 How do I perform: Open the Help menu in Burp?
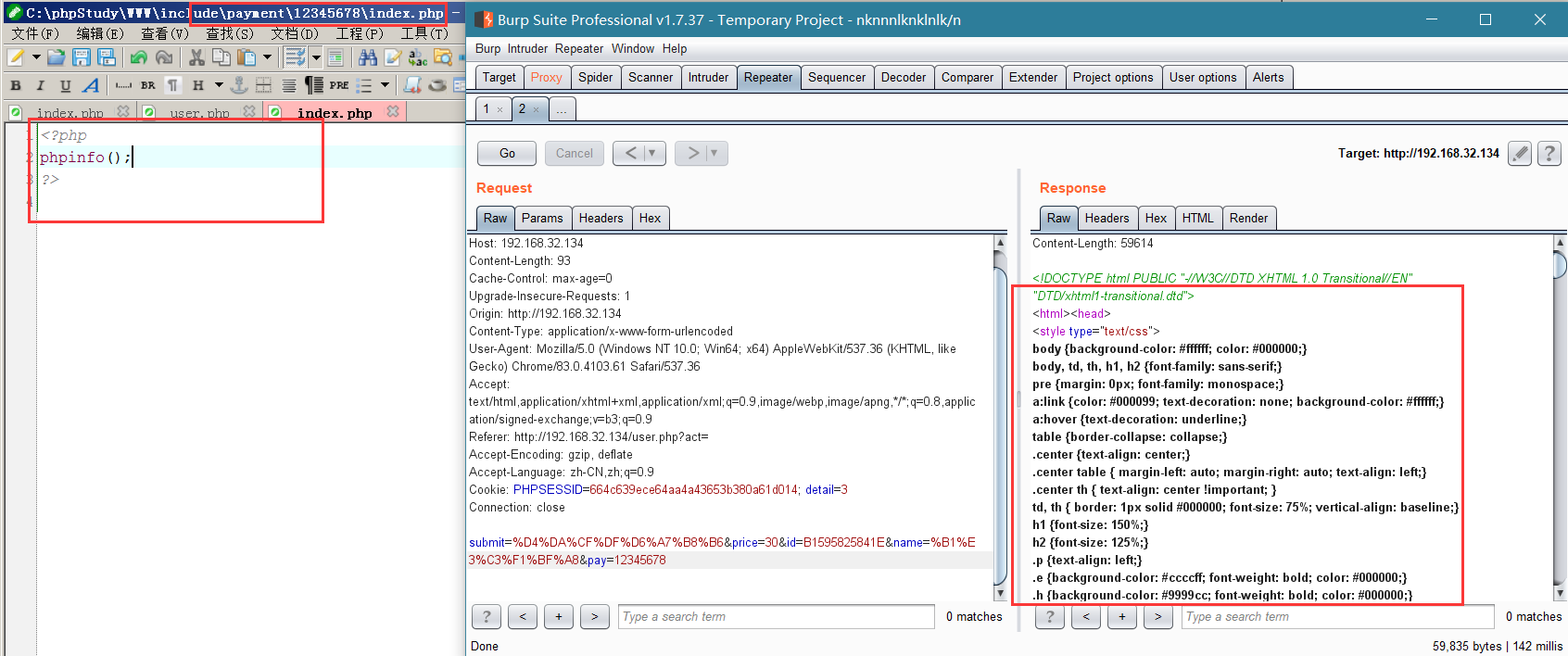click(x=675, y=49)
